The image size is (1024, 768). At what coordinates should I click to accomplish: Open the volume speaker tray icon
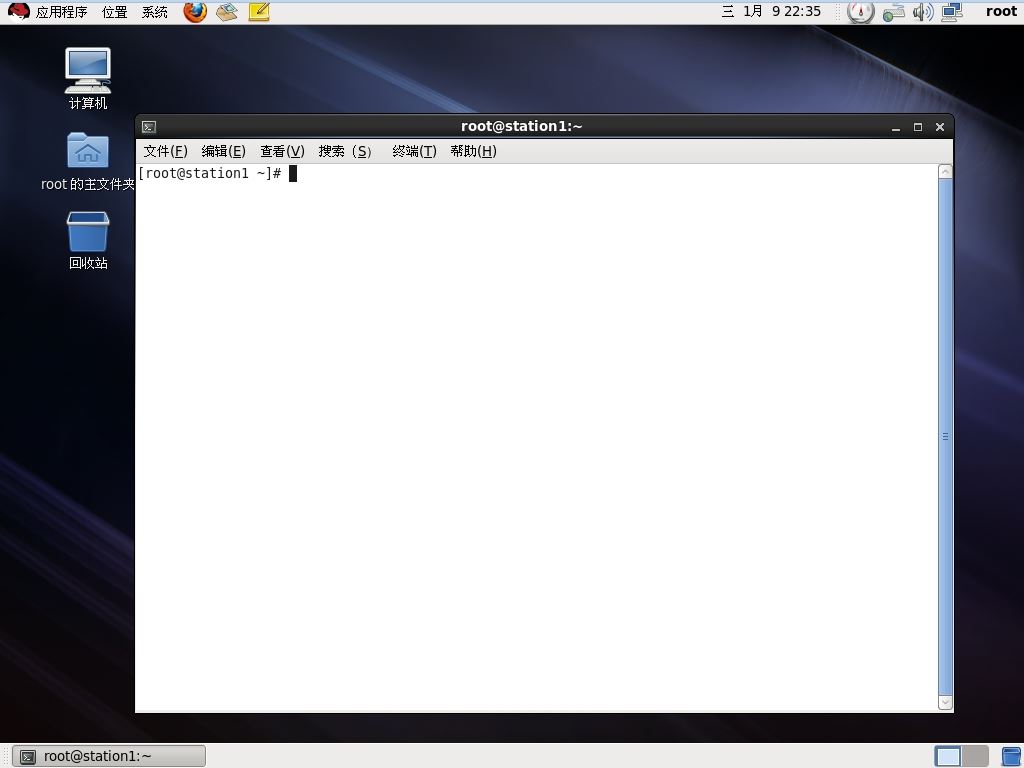tap(923, 12)
